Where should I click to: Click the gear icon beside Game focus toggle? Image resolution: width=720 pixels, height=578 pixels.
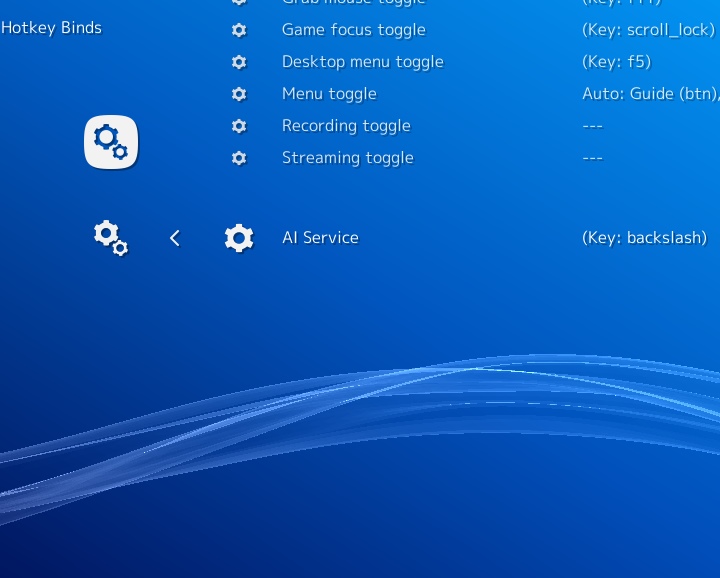tap(239, 30)
